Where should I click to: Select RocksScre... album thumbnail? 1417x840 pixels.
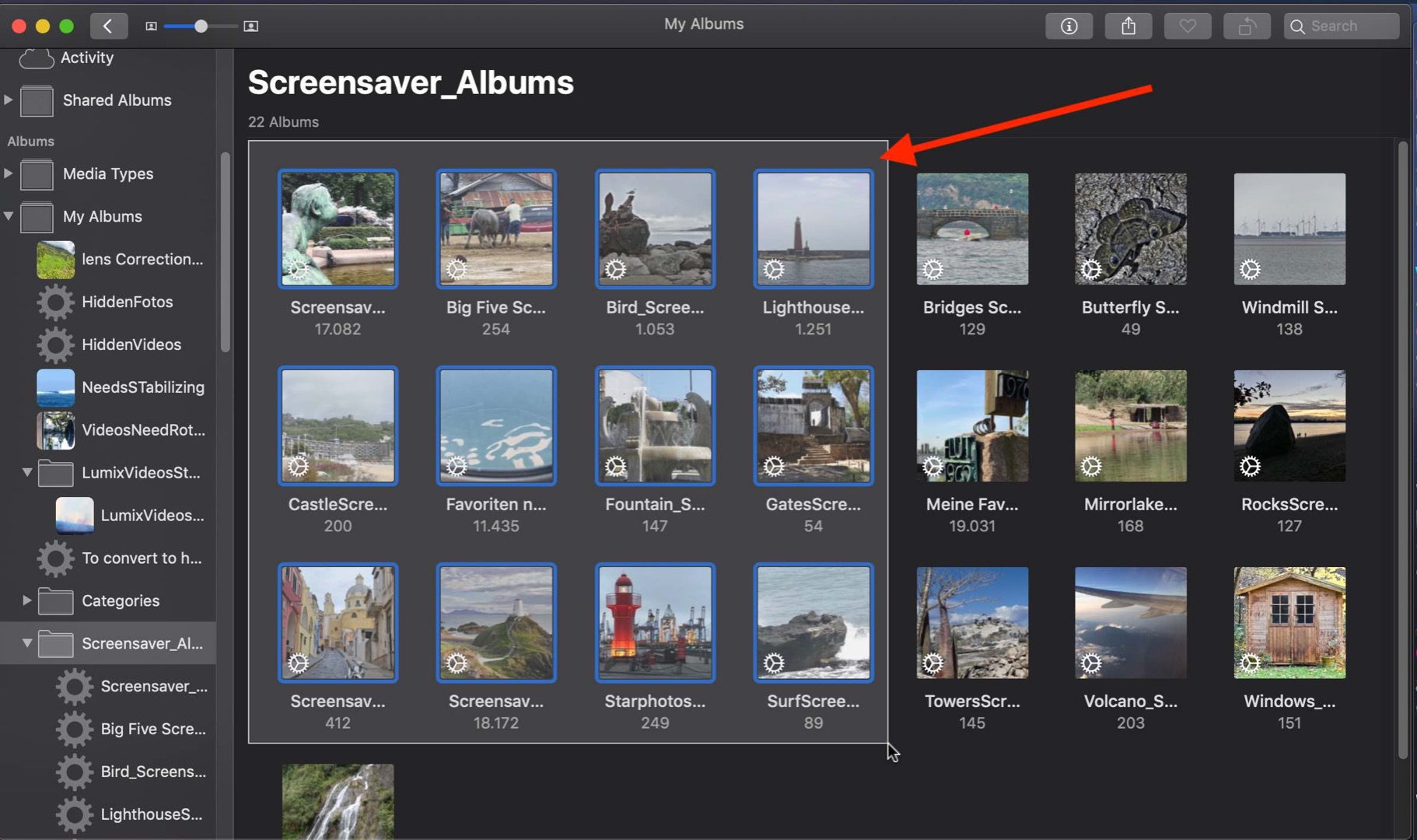click(x=1289, y=425)
